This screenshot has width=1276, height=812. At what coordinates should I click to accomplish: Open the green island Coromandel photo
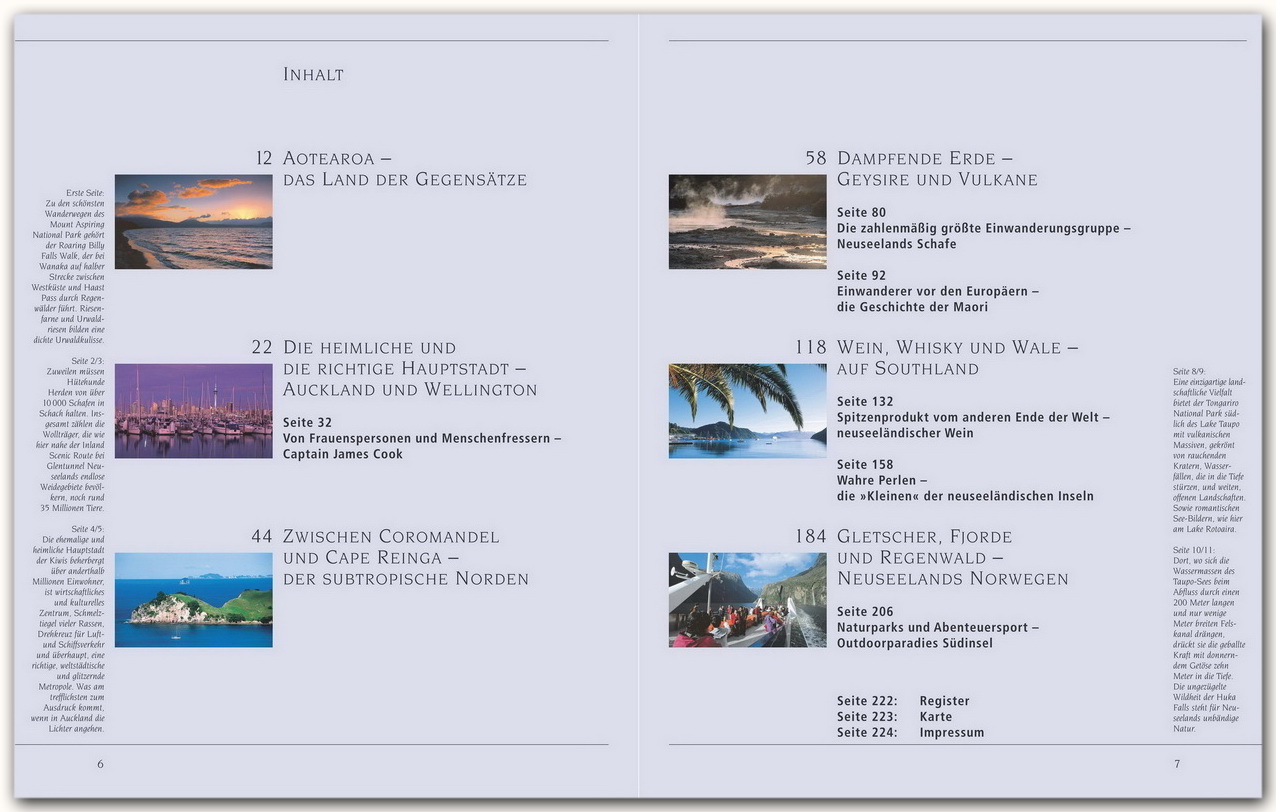193,600
